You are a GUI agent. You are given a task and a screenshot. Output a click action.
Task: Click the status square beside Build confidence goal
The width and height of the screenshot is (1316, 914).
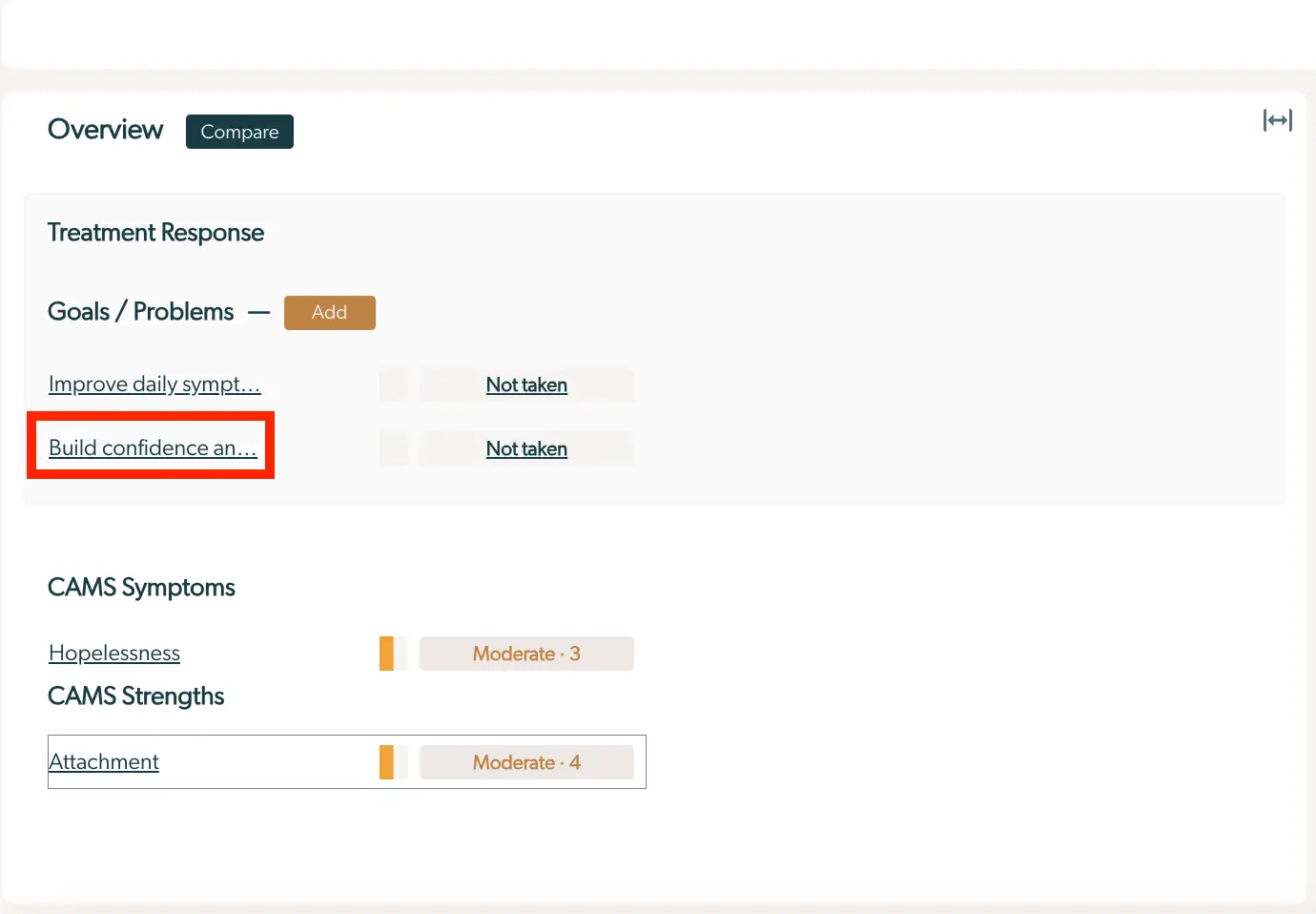(393, 448)
